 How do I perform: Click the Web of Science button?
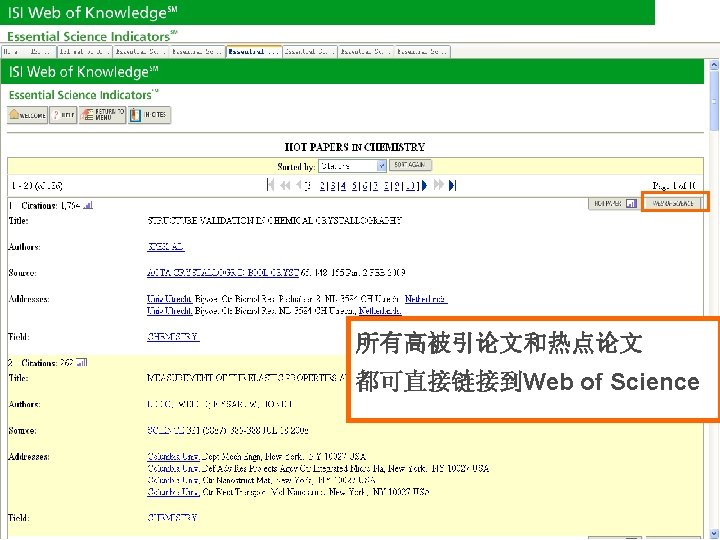pyautogui.click(x=673, y=203)
